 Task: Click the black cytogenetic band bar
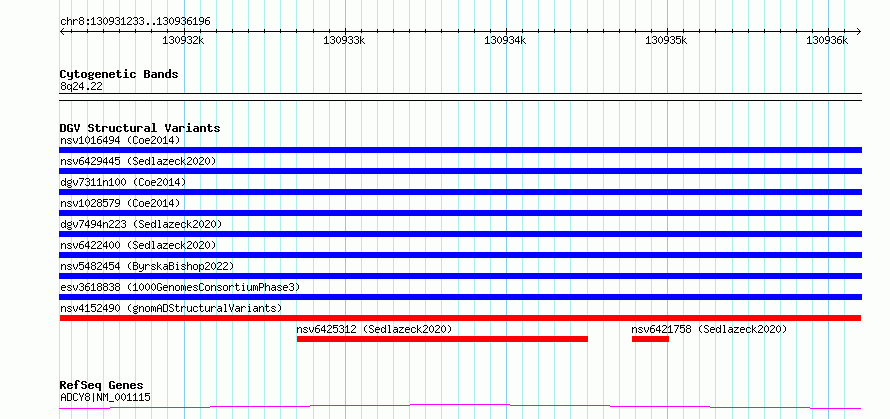click(x=460, y=97)
